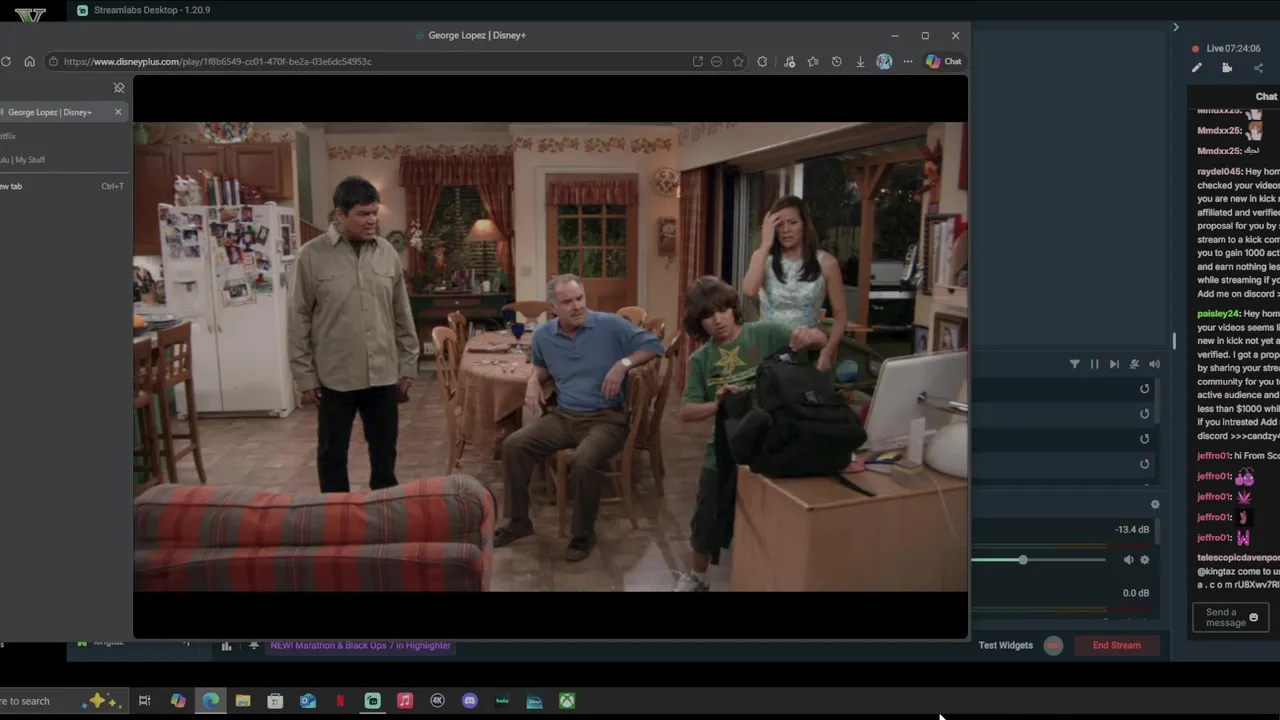Screen dimensions: 1280x720
Task: Open Task View from the taskbar
Action: [145, 701]
